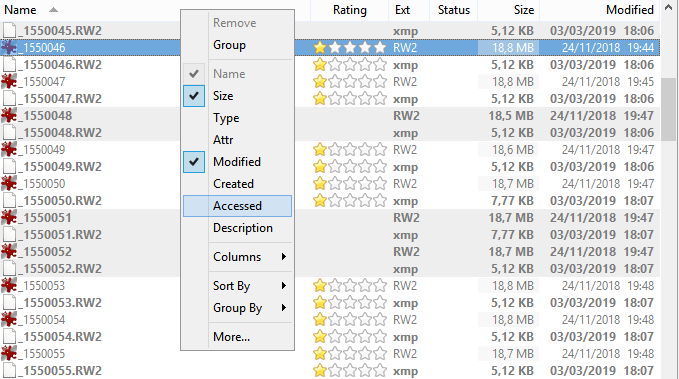Click the 18,6 MB size of _1550049

512,149
